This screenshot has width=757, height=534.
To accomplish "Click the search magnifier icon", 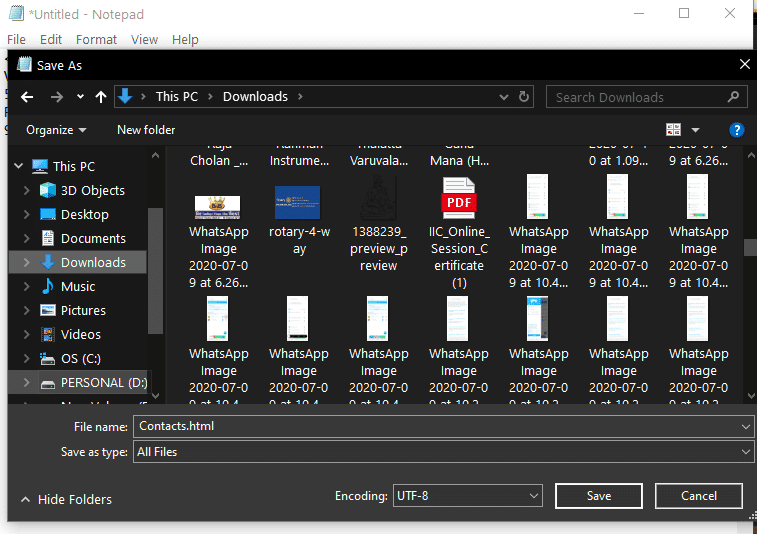I will tap(733, 97).
